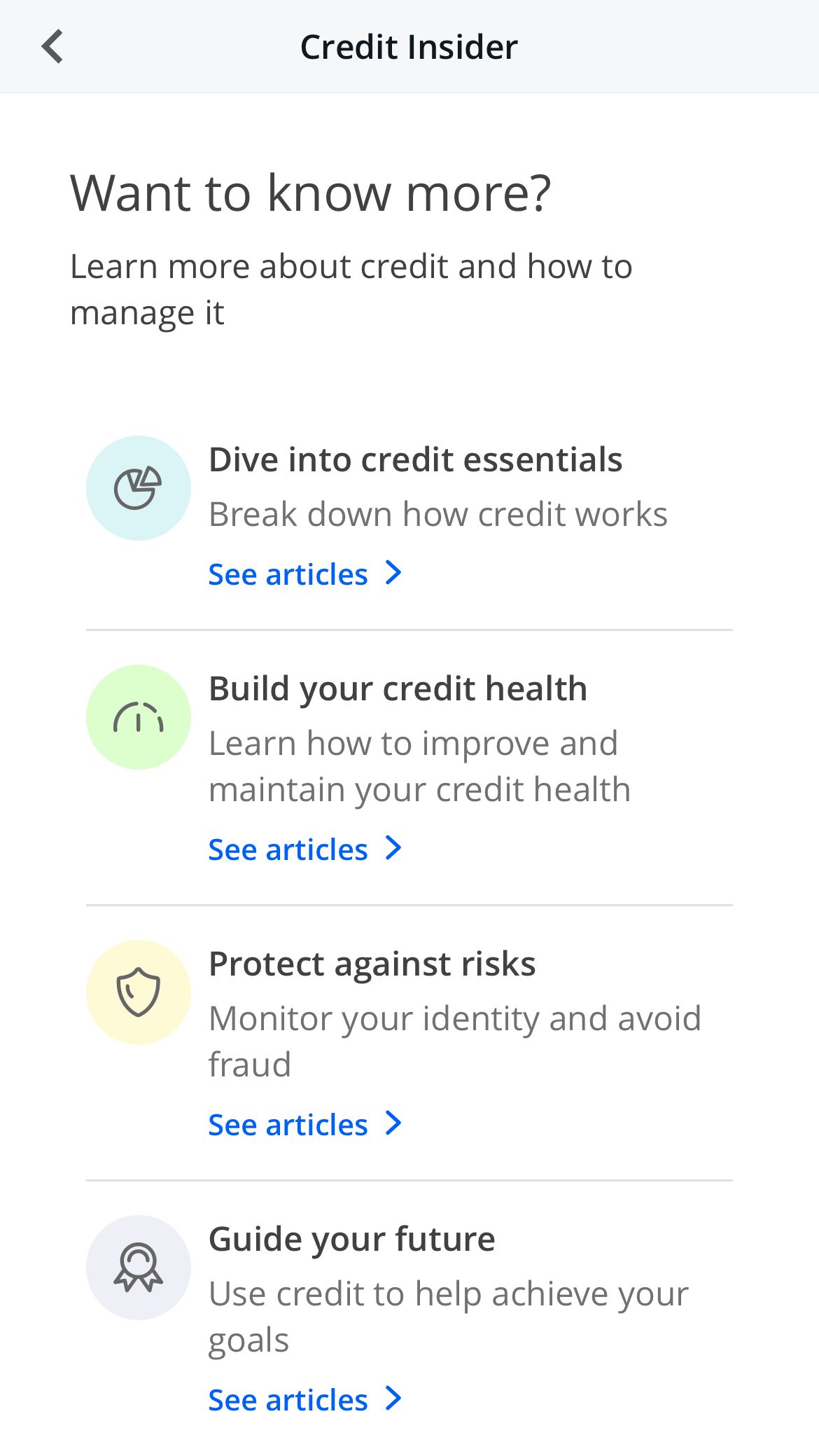Open See articles under credit essentials
This screenshot has height=1456, width=819.
288,574
